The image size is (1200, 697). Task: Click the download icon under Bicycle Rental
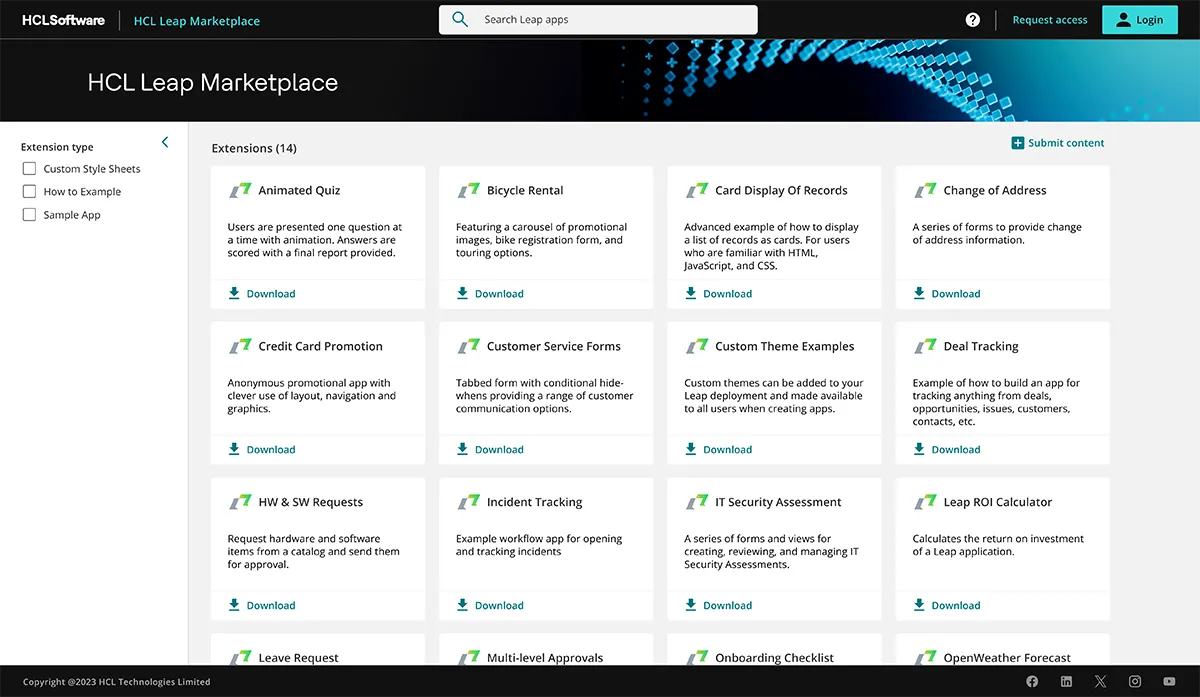click(x=461, y=293)
